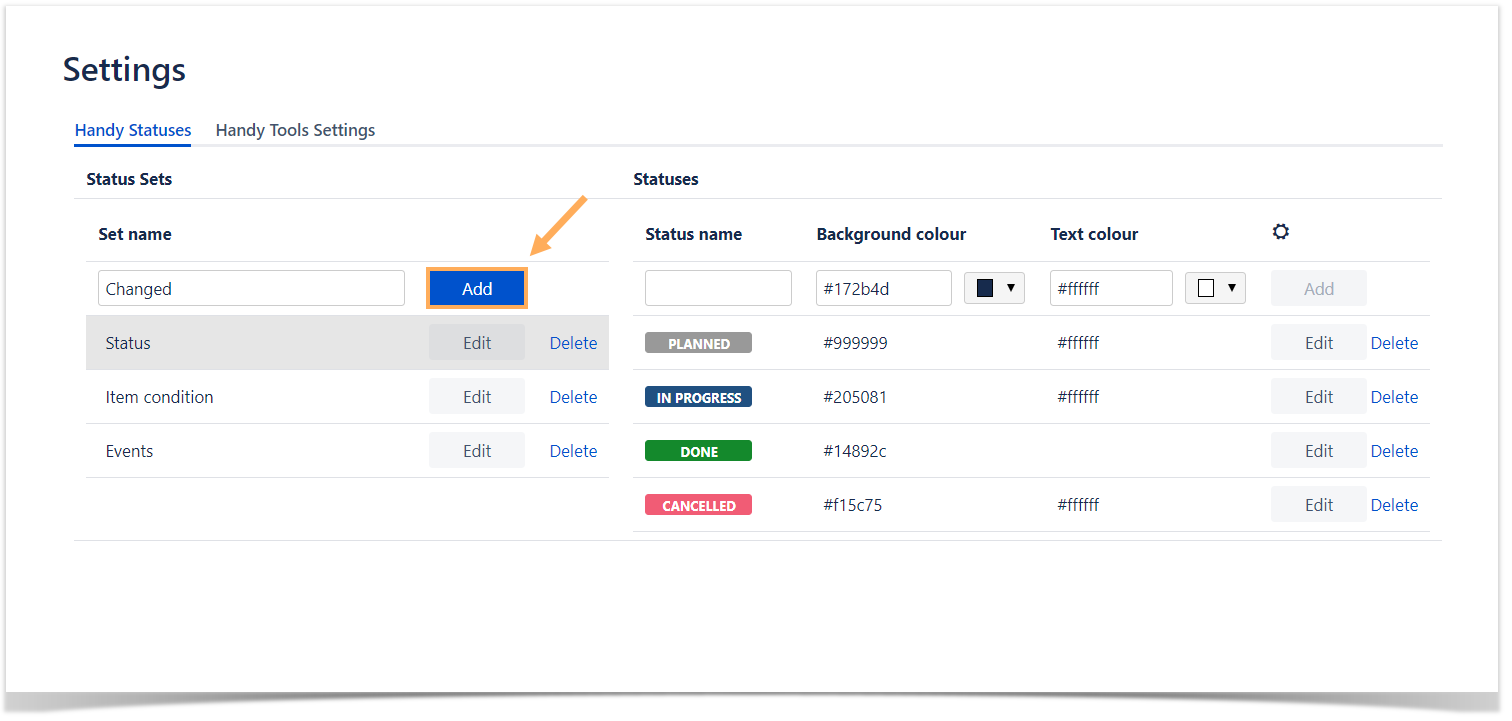
Task: Click the white text colour swatch
Action: (1206, 288)
